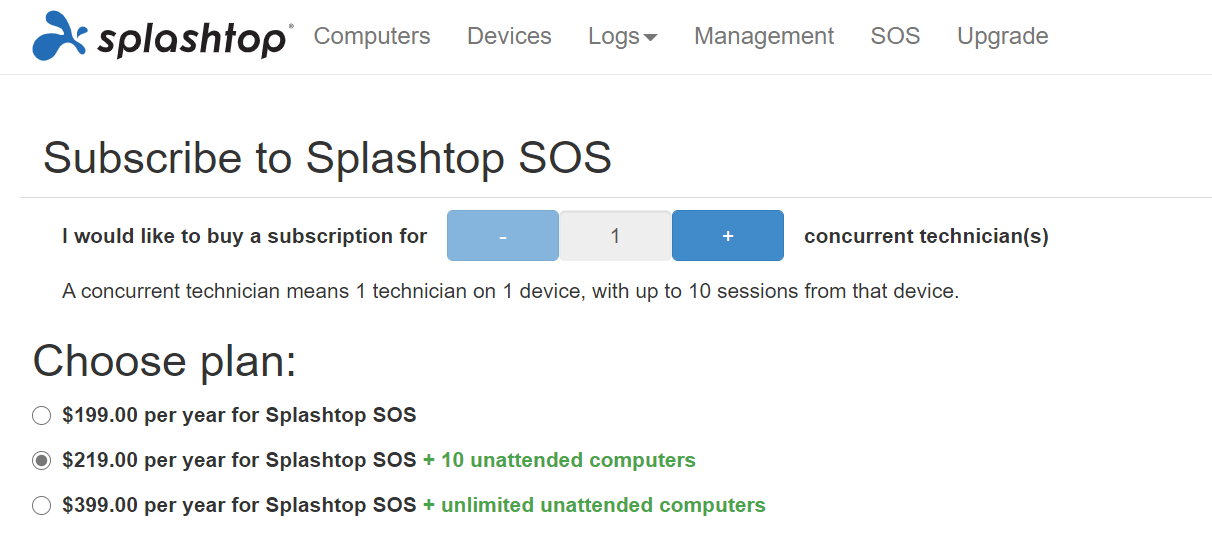Open the Upgrade link in the navbar

pyautogui.click(x=1002, y=36)
